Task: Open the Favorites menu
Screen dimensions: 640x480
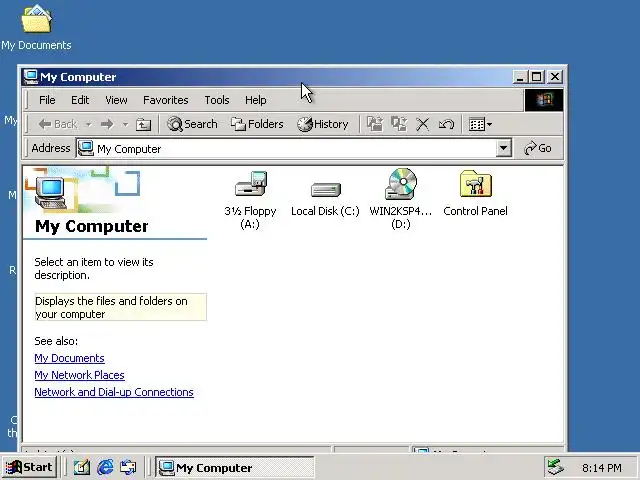Action: coord(166,100)
